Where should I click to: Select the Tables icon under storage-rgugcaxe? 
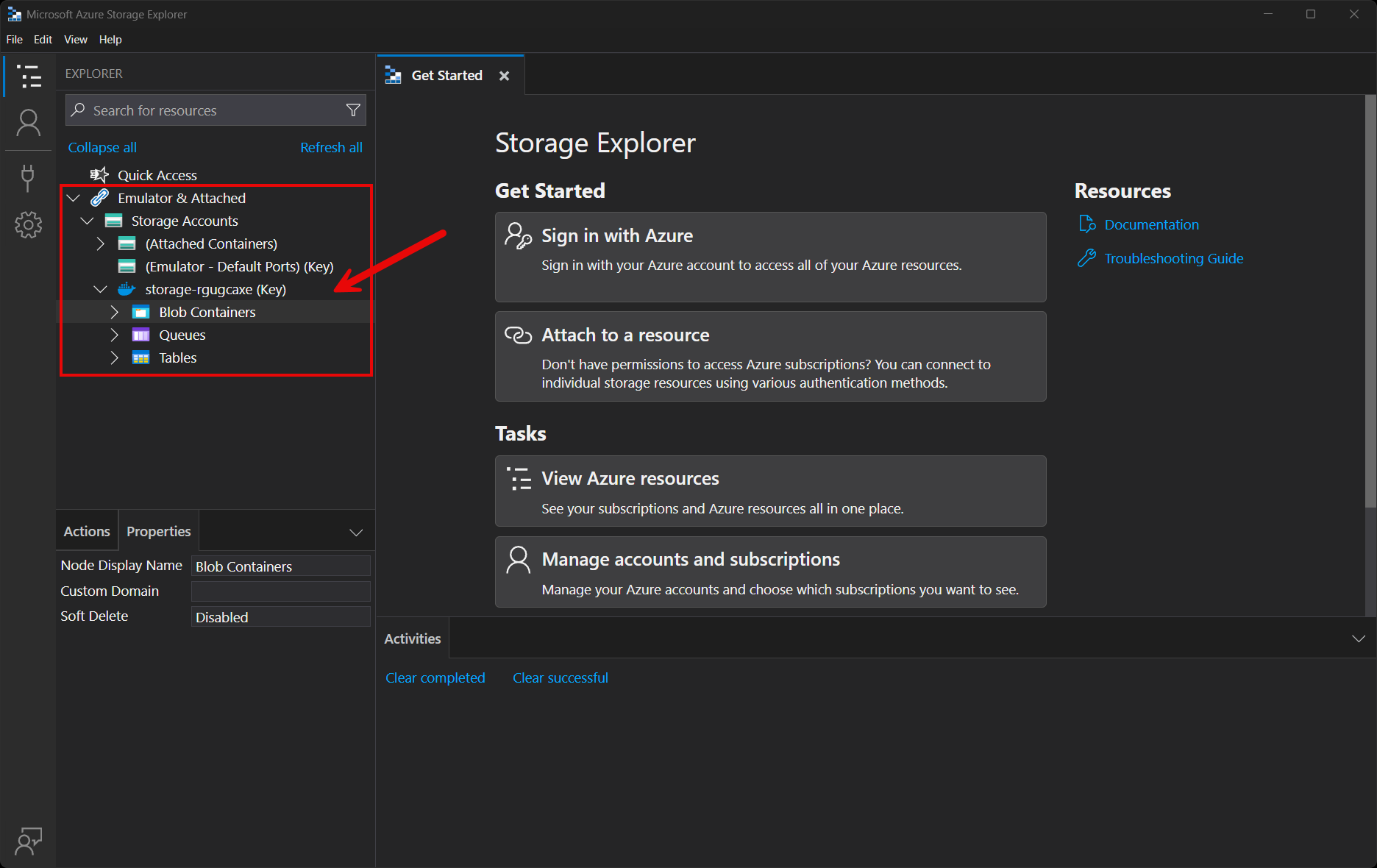pos(140,357)
